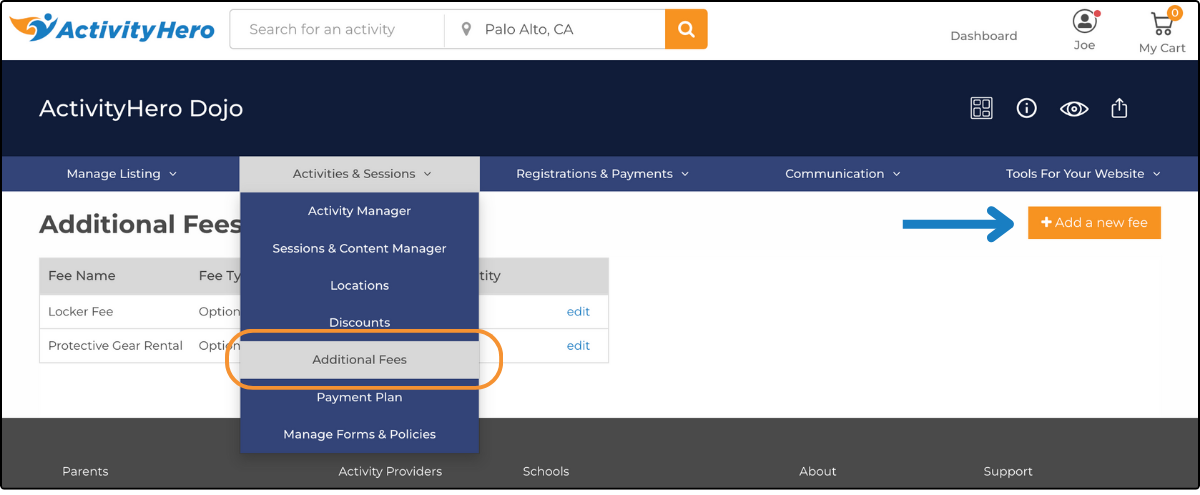Click the grid layout icon in banner

982,108
